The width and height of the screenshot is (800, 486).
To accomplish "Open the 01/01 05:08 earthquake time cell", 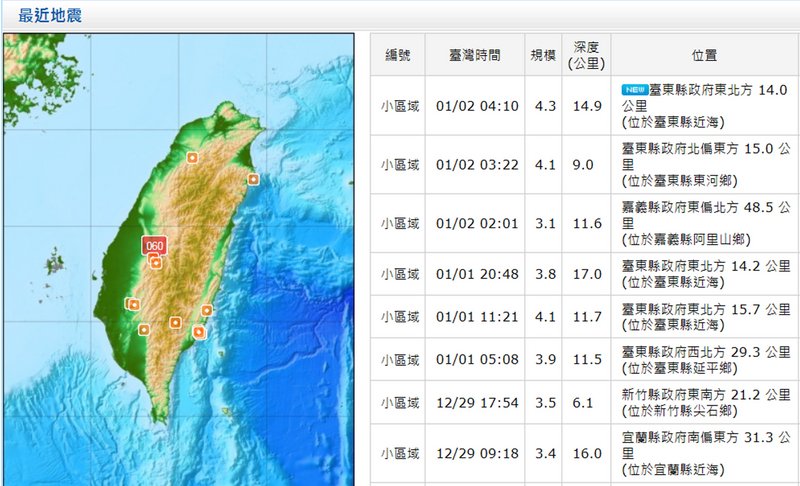I will (477, 360).
